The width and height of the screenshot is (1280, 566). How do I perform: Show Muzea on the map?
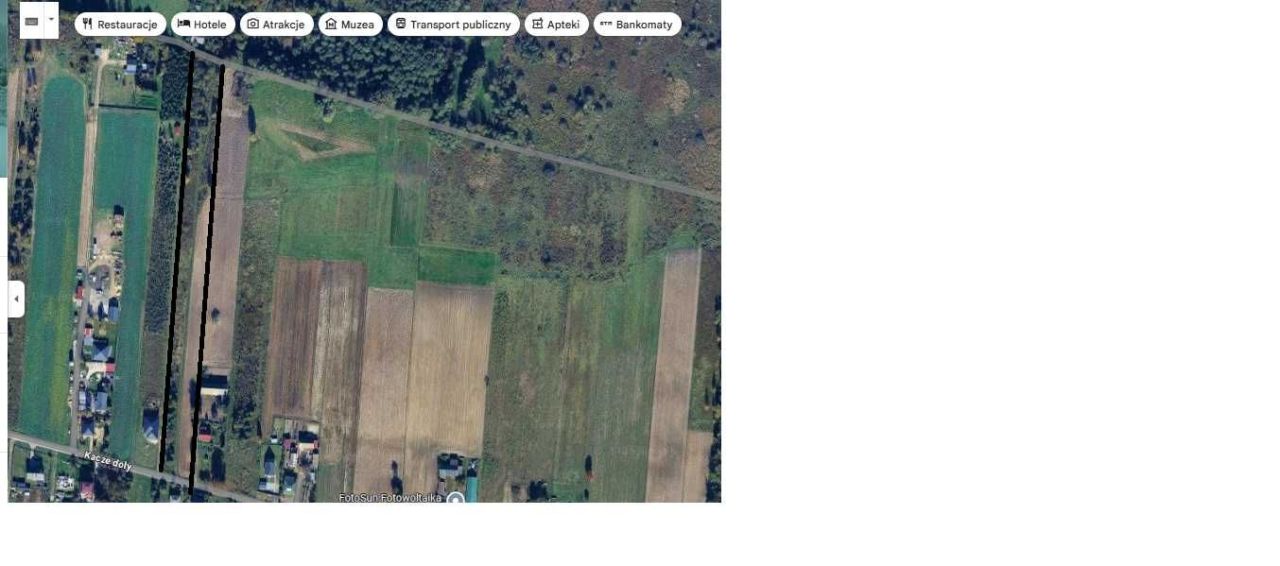point(350,24)
